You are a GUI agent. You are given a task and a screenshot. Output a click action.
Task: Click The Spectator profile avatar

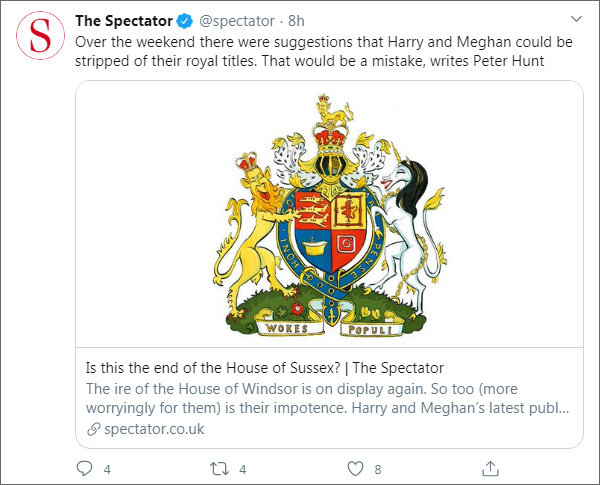point(42,36)
